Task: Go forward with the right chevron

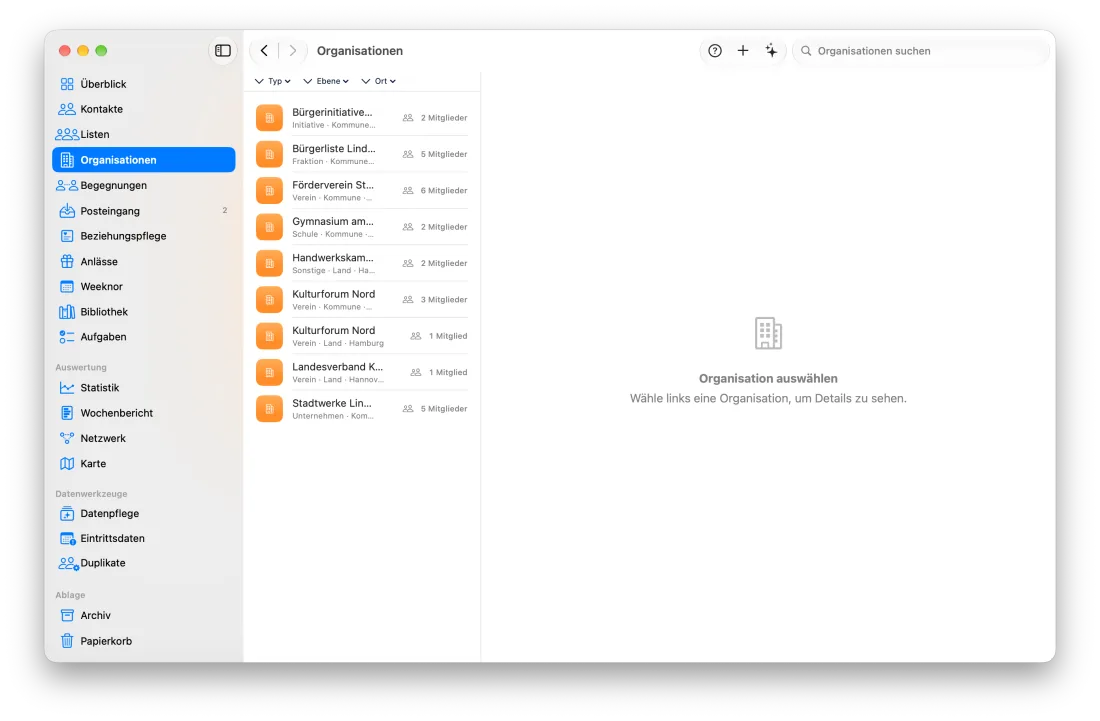Action: pos(293,50)
